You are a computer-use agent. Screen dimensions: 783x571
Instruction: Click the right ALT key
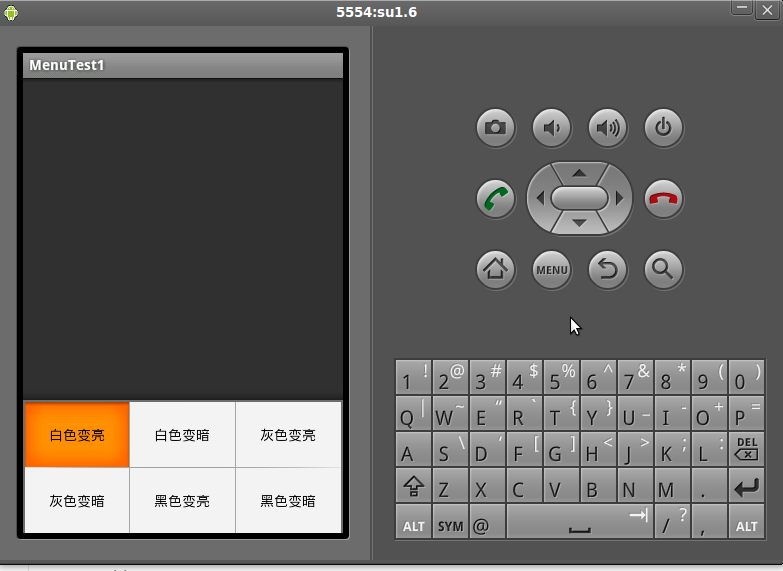(x=746, y=522)
